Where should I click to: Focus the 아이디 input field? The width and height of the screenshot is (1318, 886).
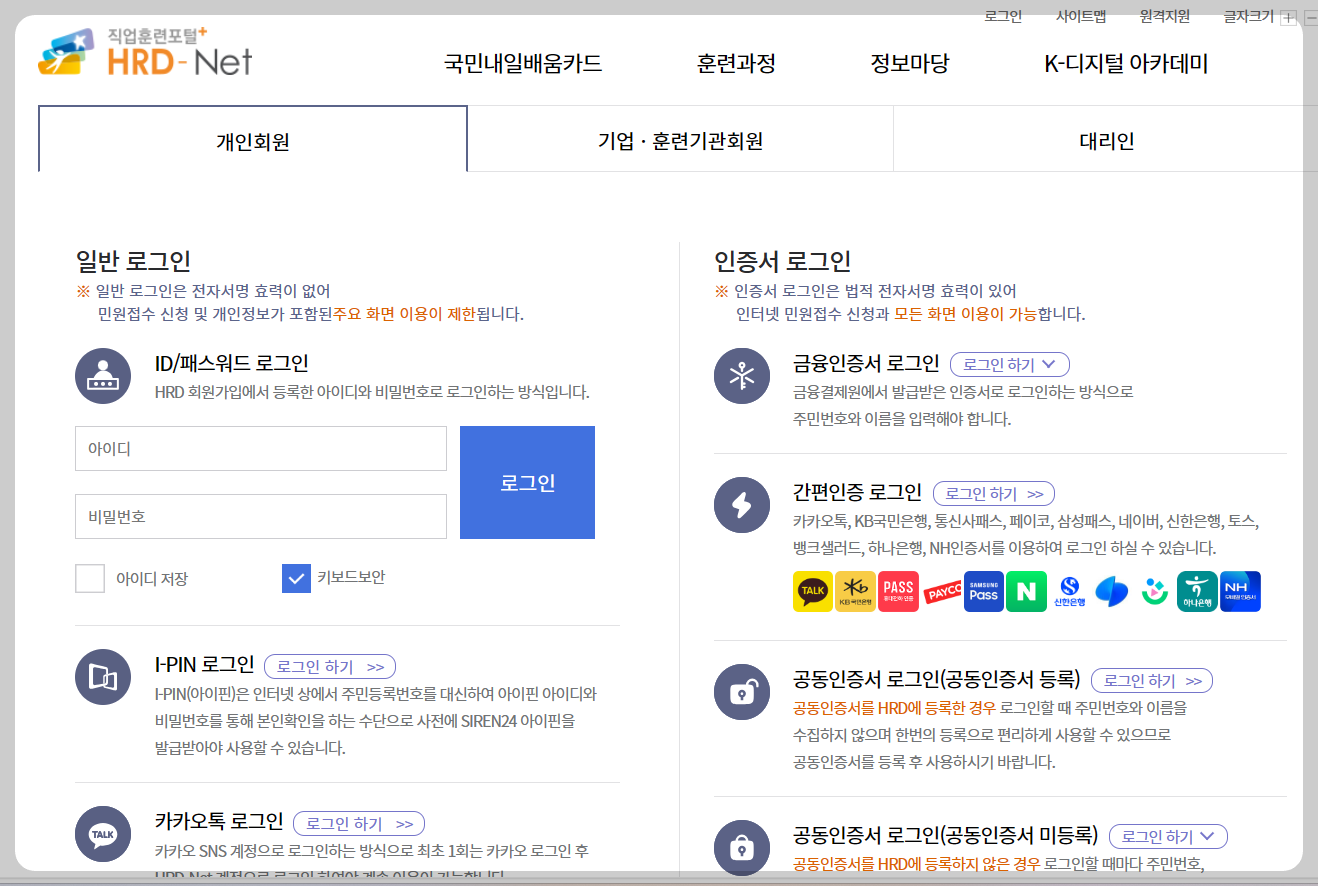(261, 449)
